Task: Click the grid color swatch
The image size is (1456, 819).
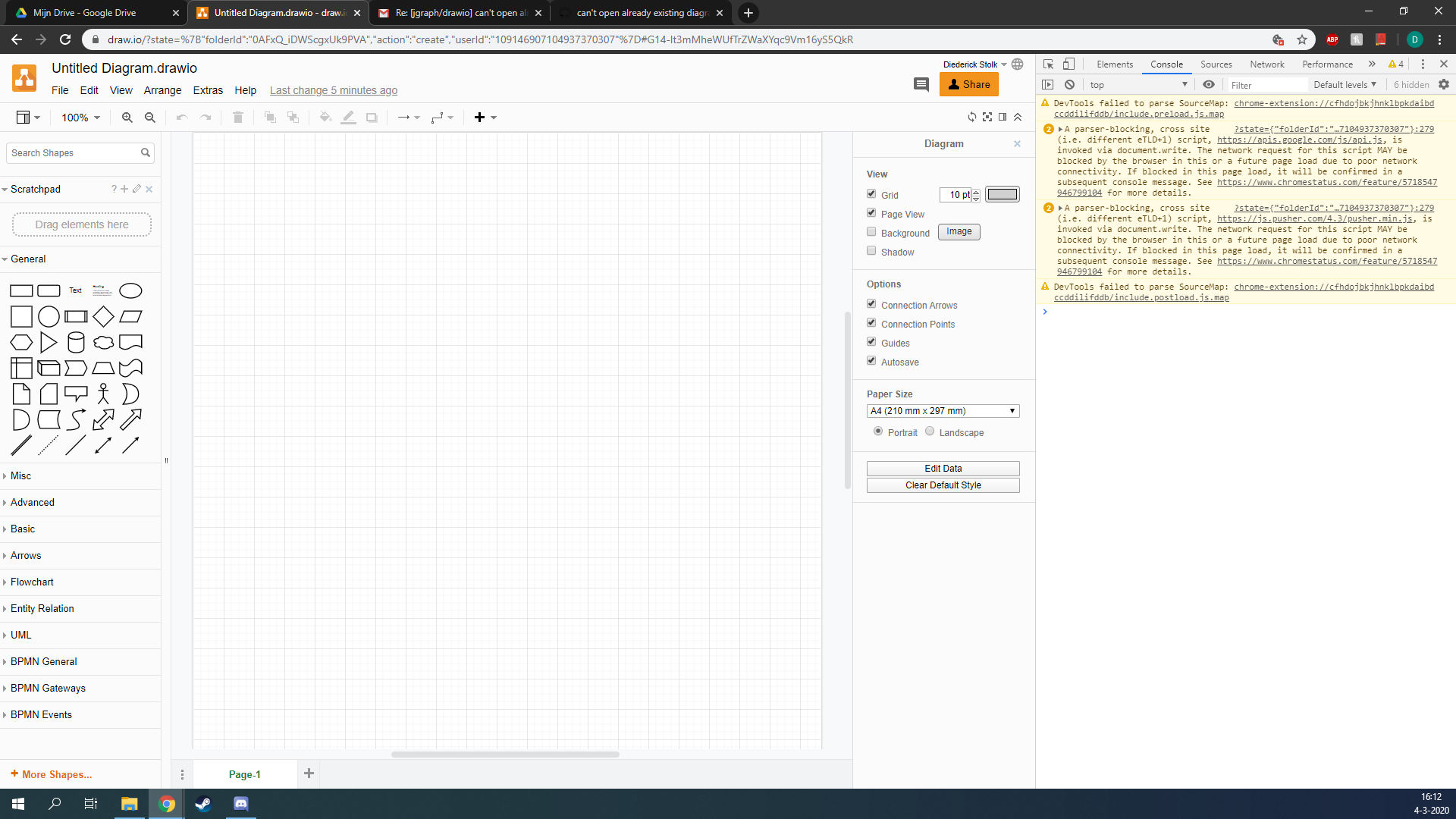Action: click(x=1003, y=194)
